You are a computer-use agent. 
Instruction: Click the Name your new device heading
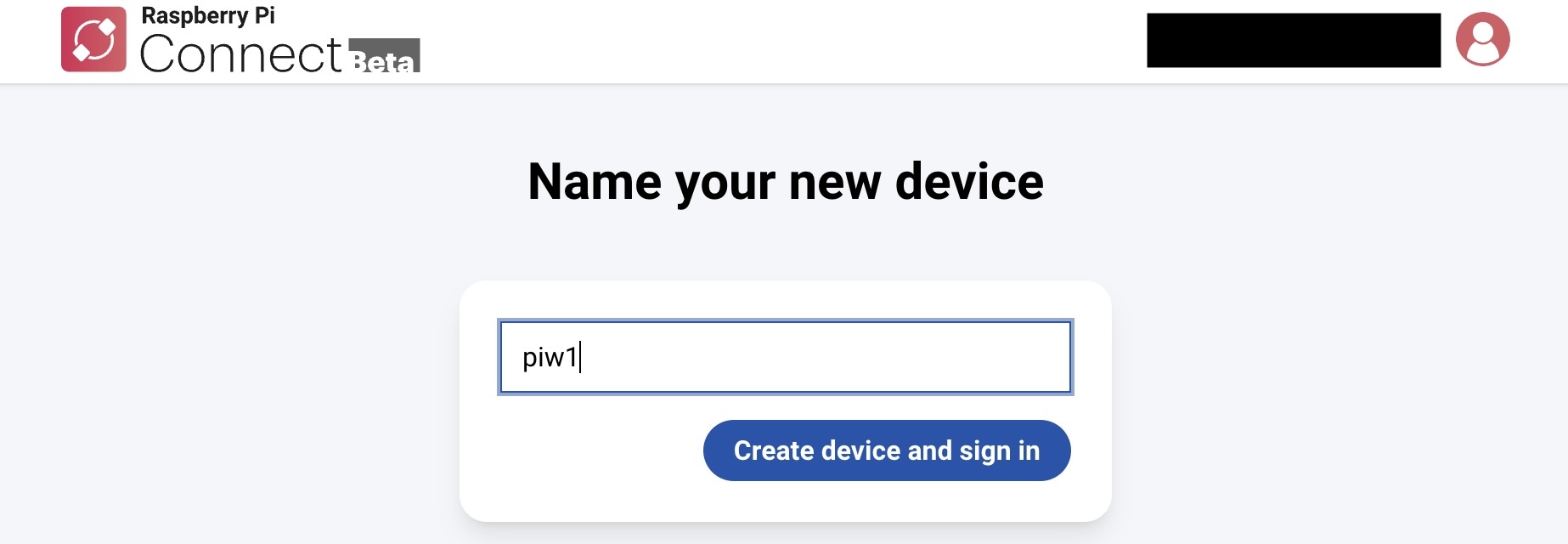click(x=784, y=179)
